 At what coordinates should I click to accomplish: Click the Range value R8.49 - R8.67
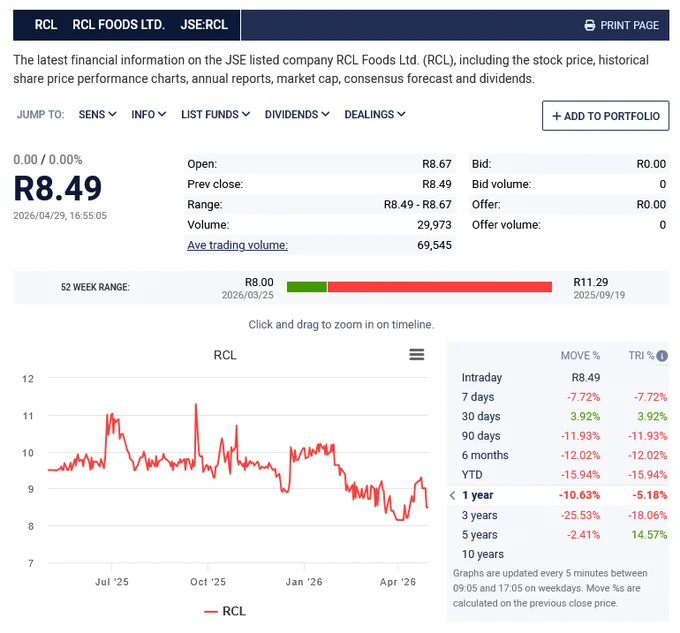[x=418, y=204]
